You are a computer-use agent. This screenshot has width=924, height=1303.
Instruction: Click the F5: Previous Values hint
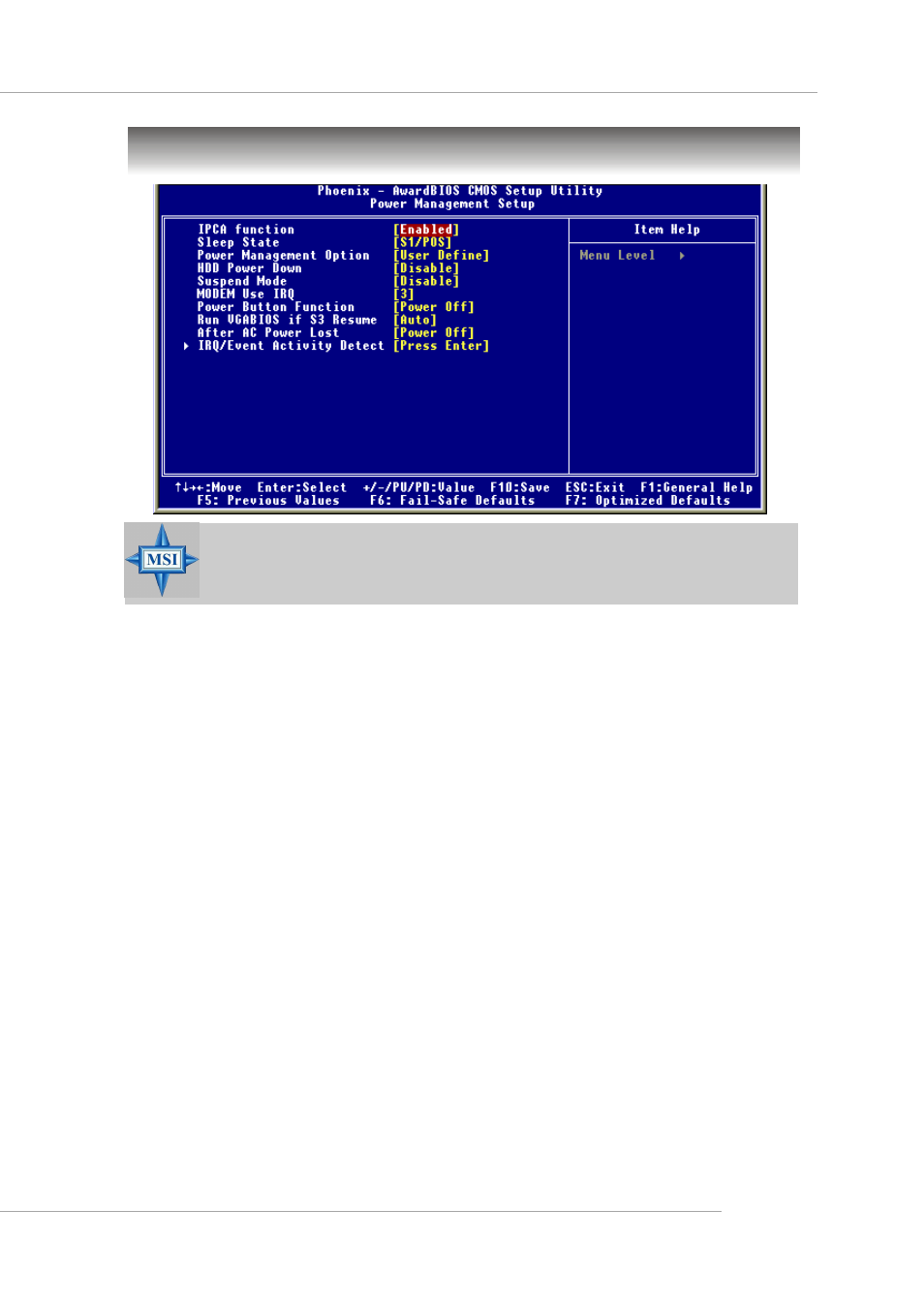[x=268, y=501]
